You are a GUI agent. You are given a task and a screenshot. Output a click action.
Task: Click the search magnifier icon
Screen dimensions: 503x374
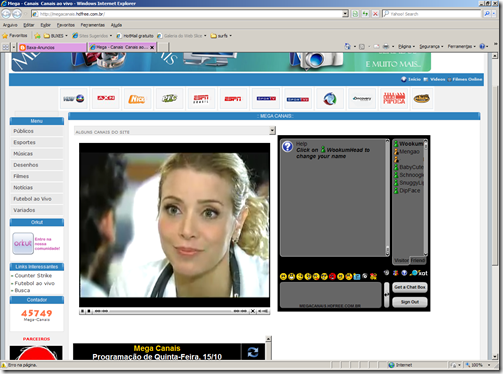pyautogui.click(x=487, y=14)
